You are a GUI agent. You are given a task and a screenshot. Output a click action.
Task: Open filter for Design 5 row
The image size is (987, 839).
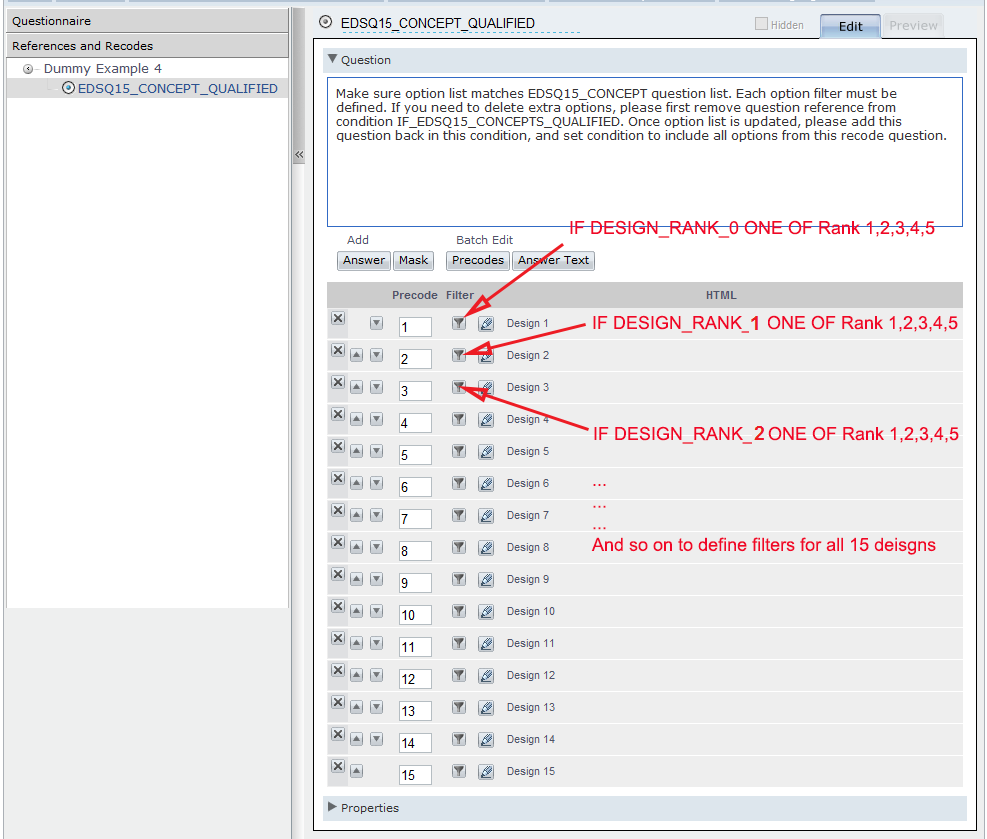[x=459, y=451]
